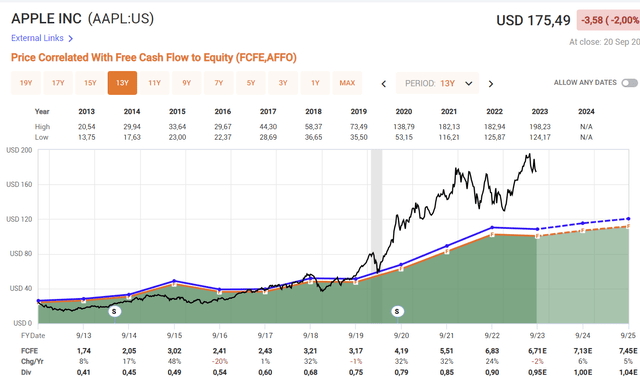Go to next period with right arrow
640x380 pixels.
coord(491,84)
